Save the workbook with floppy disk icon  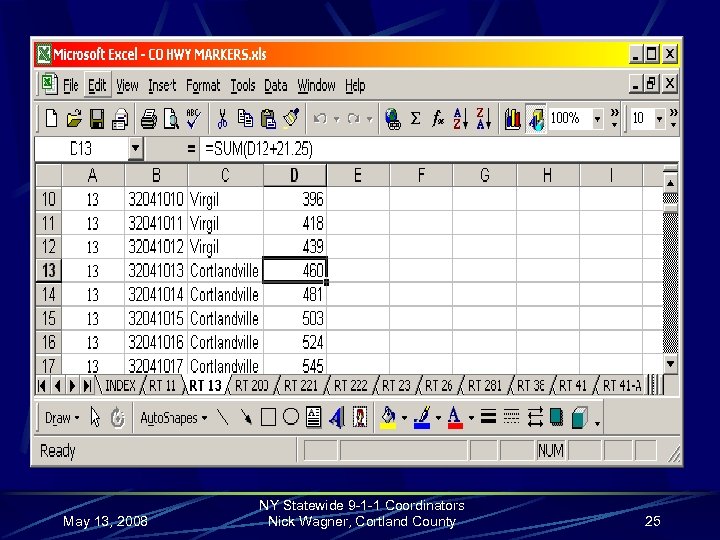[96, 119]
